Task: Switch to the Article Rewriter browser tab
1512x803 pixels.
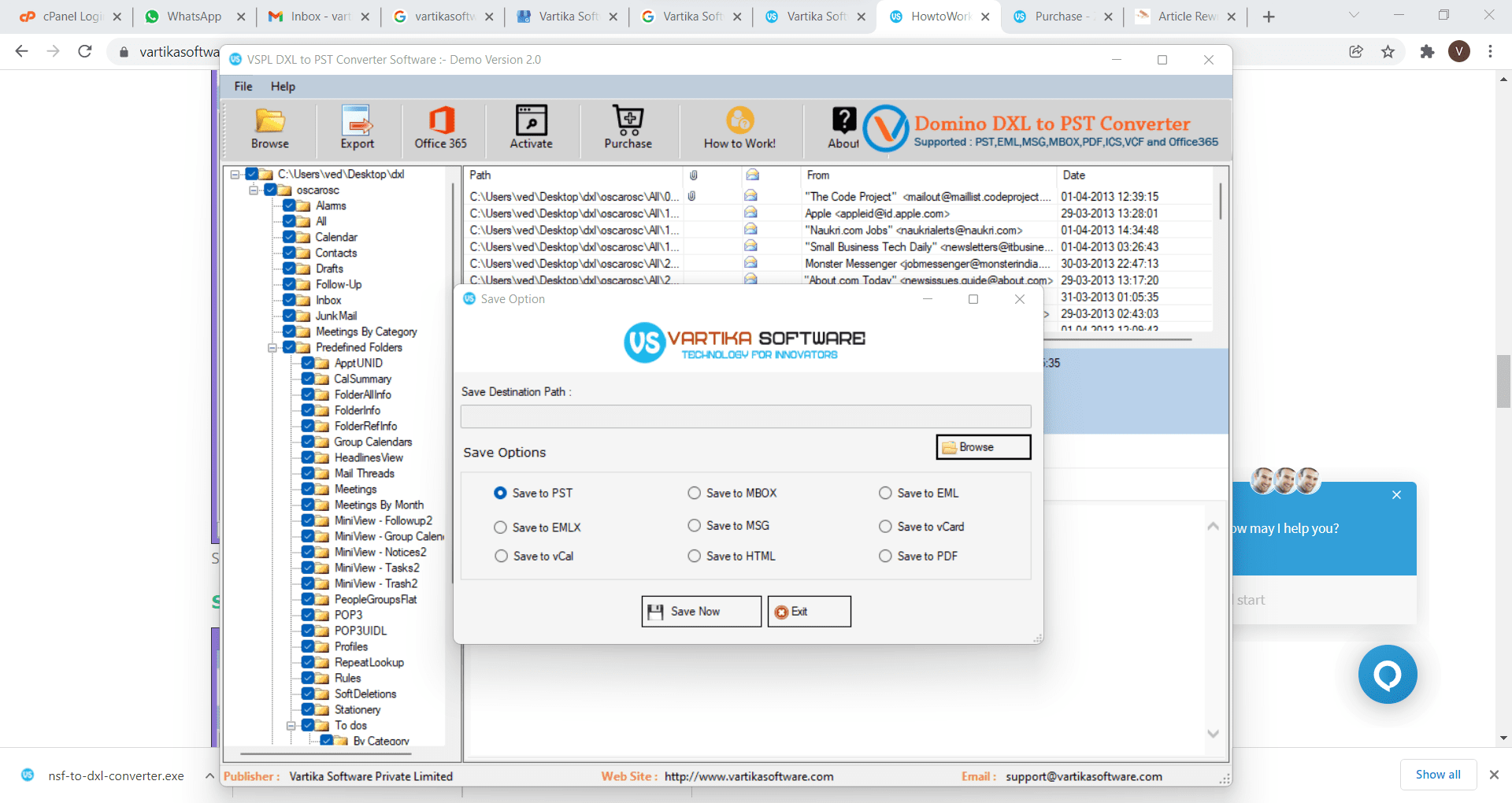Action: (1186, 17)
